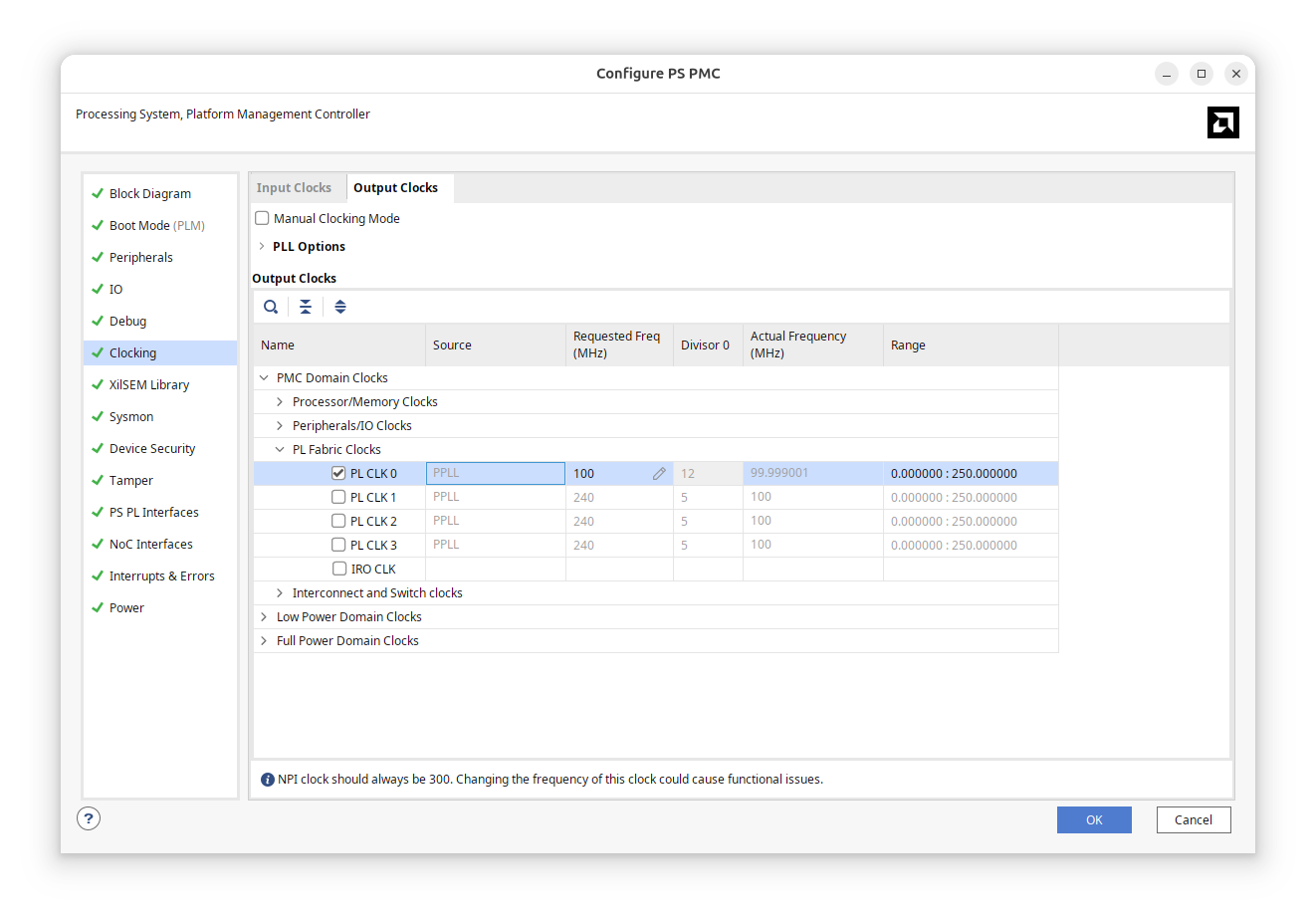Open help via the question mark icon

[89, 818]
